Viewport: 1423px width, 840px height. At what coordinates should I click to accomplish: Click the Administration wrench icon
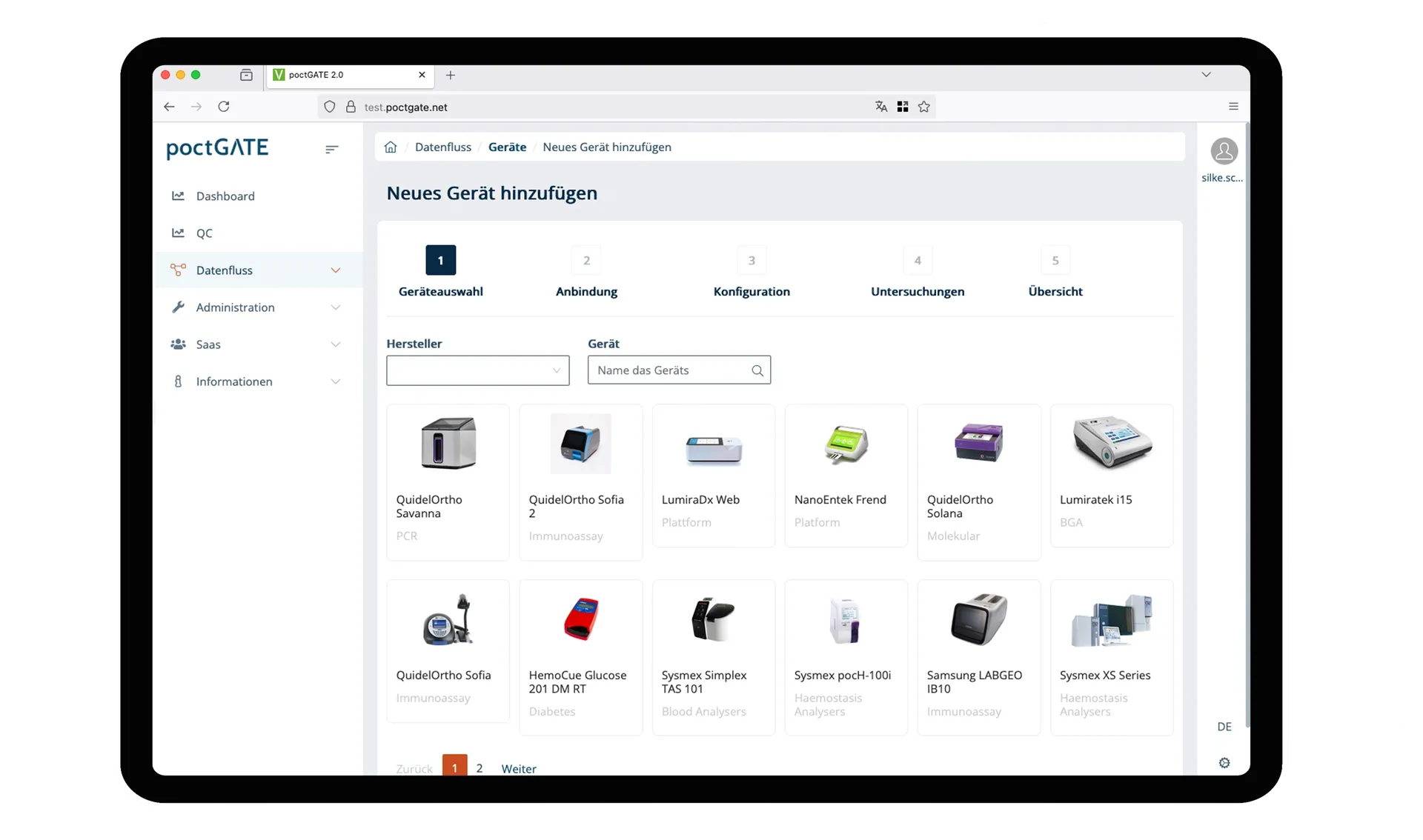pyautogui.click(x=178, y=307)
